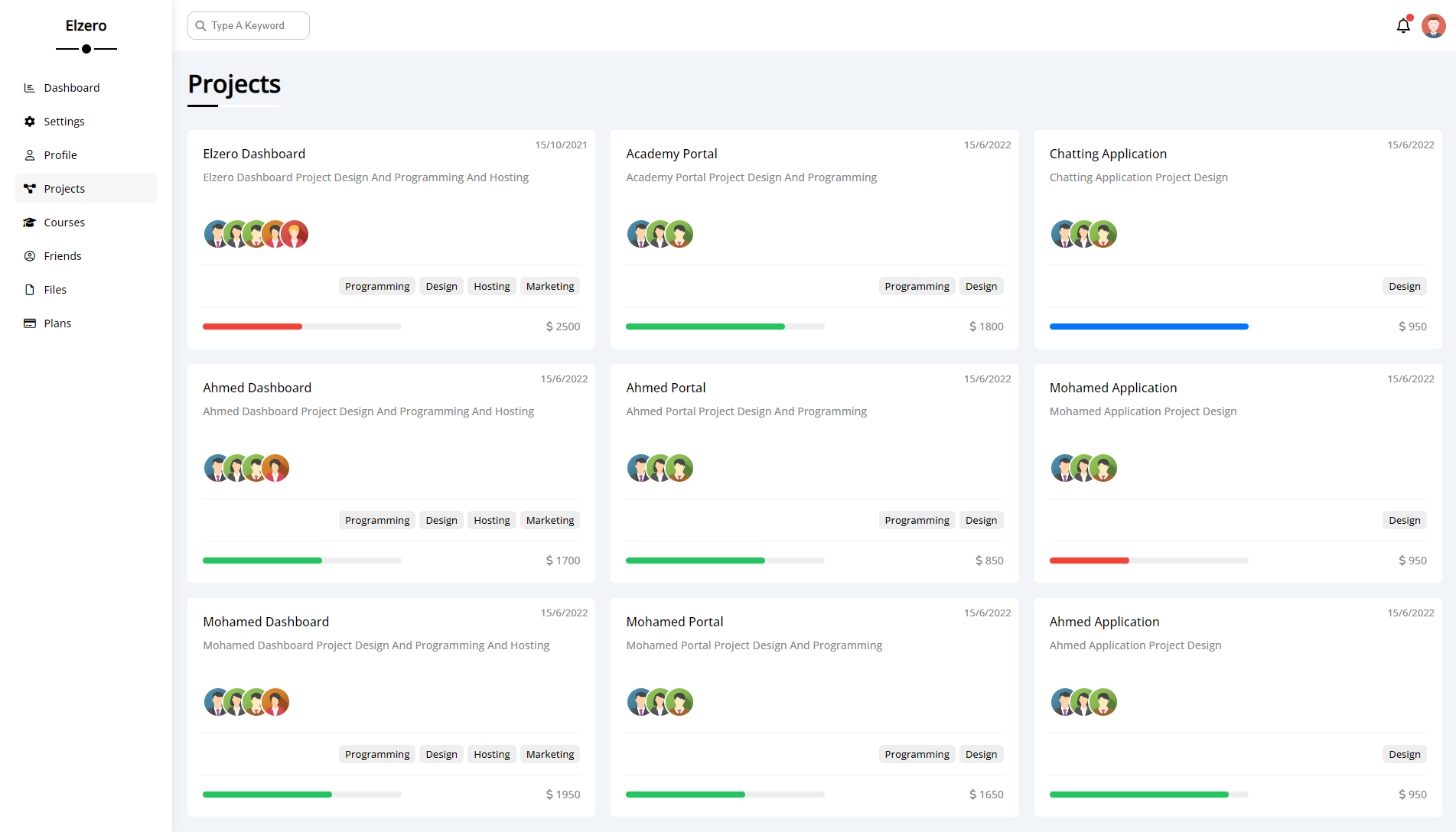Click the Hosting tag on Mohamed Dashboard

click(492, 754)
